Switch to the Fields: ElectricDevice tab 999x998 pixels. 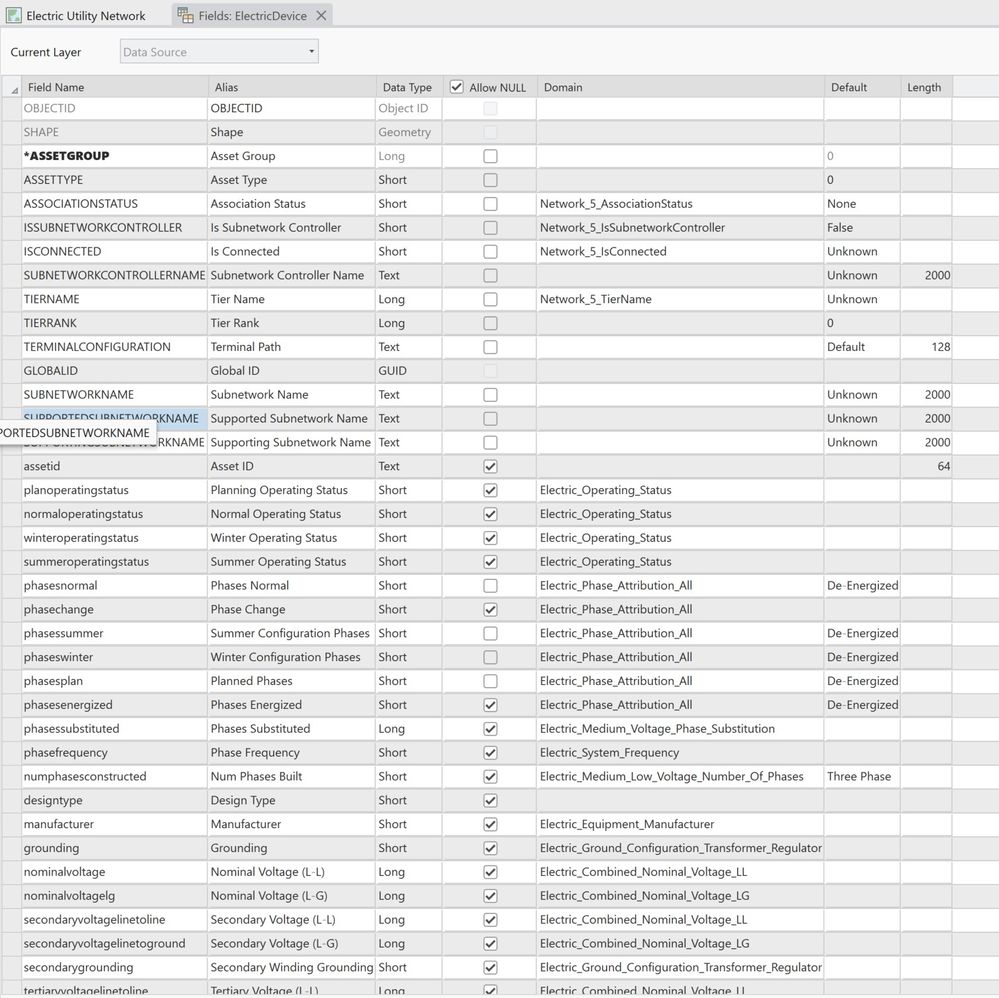[250, 16]
